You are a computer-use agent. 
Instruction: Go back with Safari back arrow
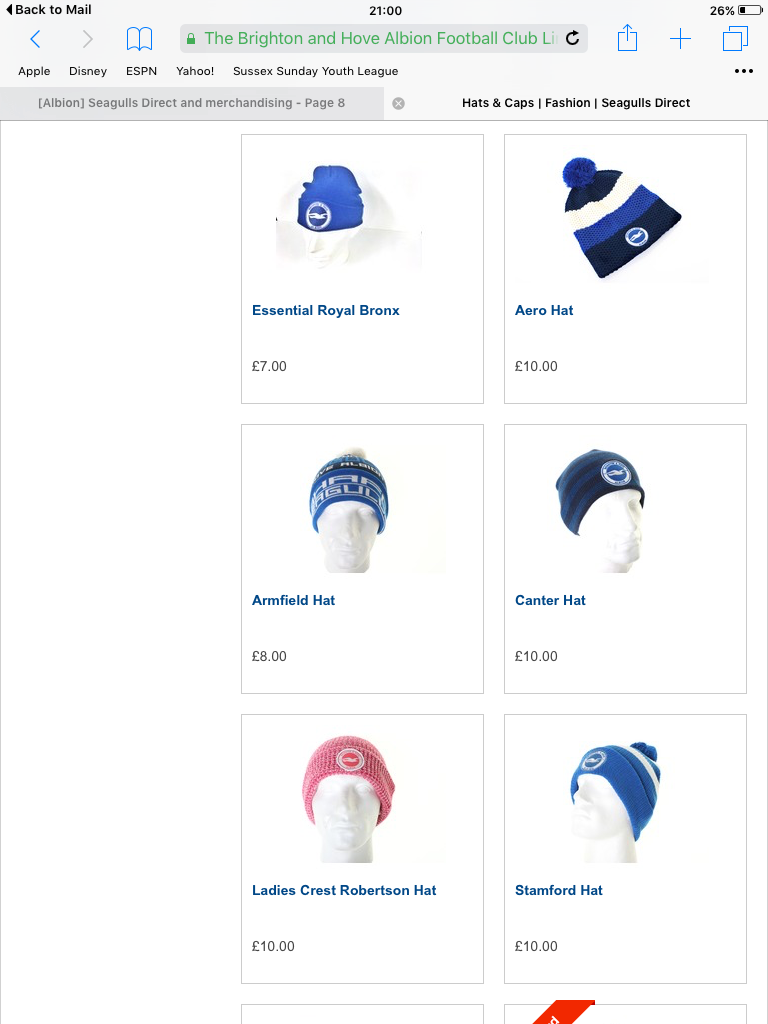[x=36, y=39]
